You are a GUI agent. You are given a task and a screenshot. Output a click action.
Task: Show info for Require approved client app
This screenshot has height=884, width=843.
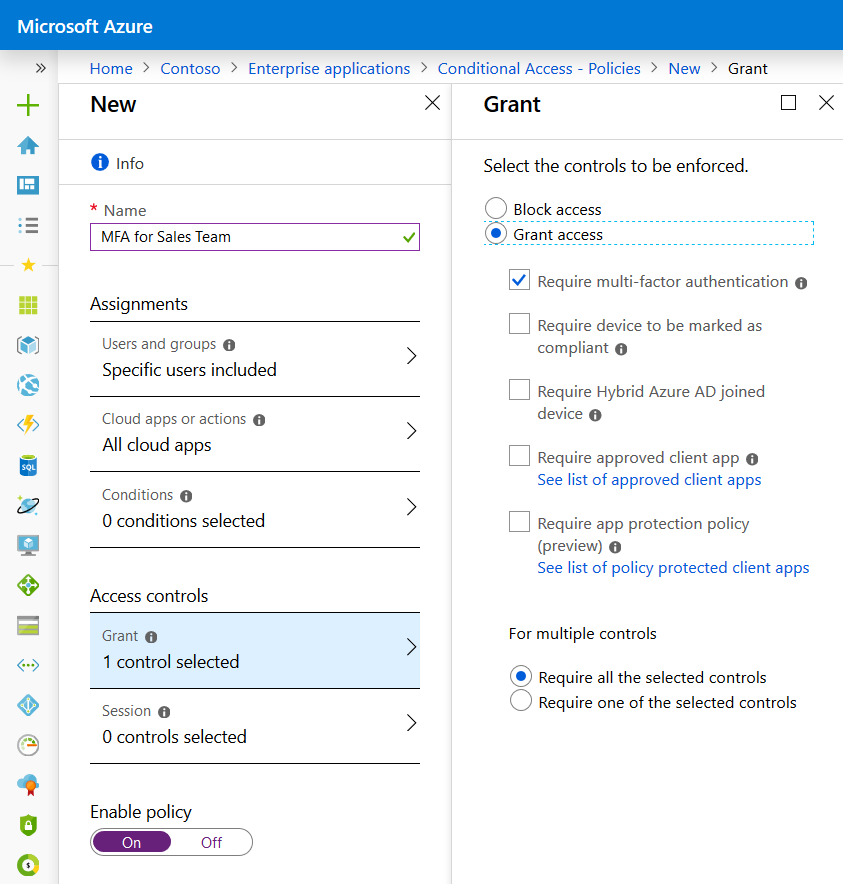[752, 459]
